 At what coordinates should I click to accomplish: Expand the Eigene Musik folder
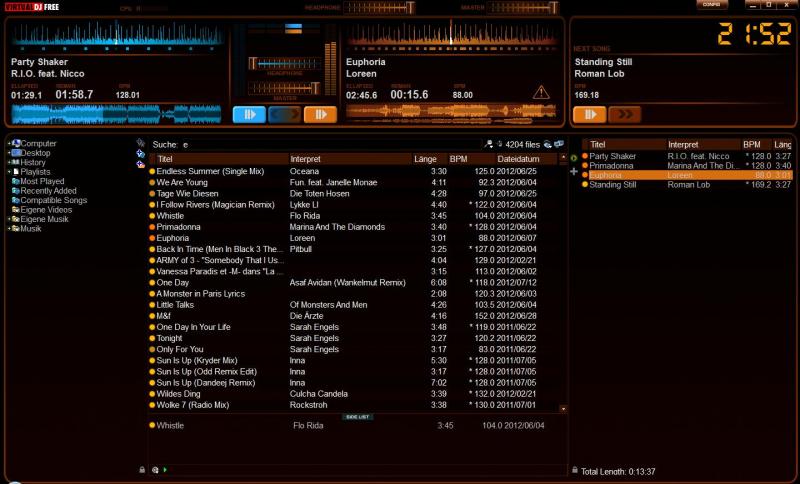(x=9, y=219)
